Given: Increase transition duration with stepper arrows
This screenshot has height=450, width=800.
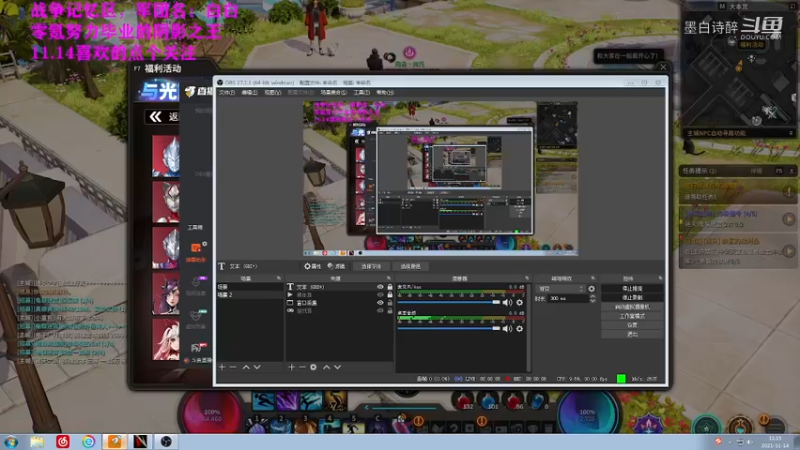Looking at the screenshot, I should (x=592, y=297).
